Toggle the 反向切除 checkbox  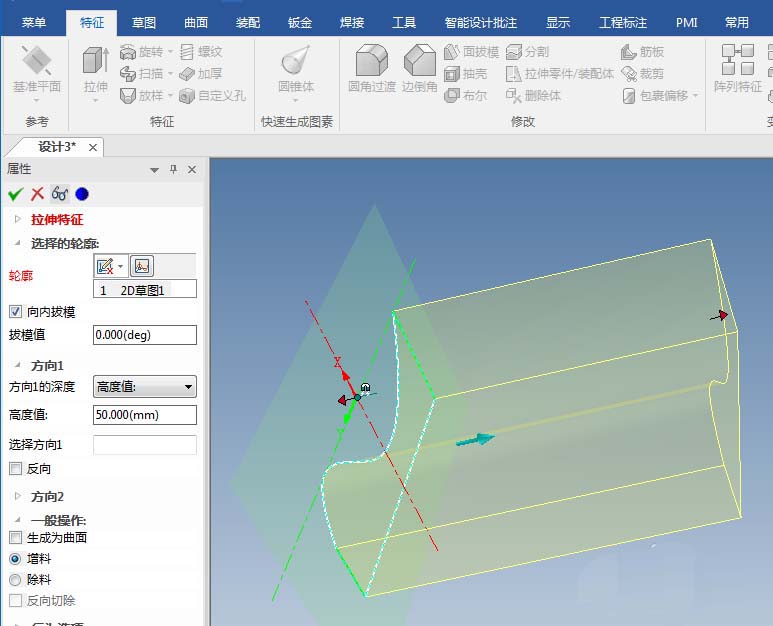click(x=15, y=600)
